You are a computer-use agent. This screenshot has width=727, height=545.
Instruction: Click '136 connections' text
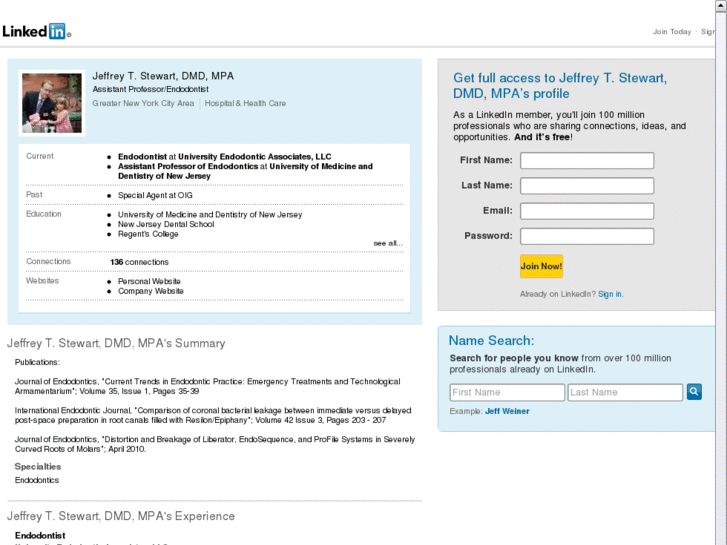pos(139,262)
